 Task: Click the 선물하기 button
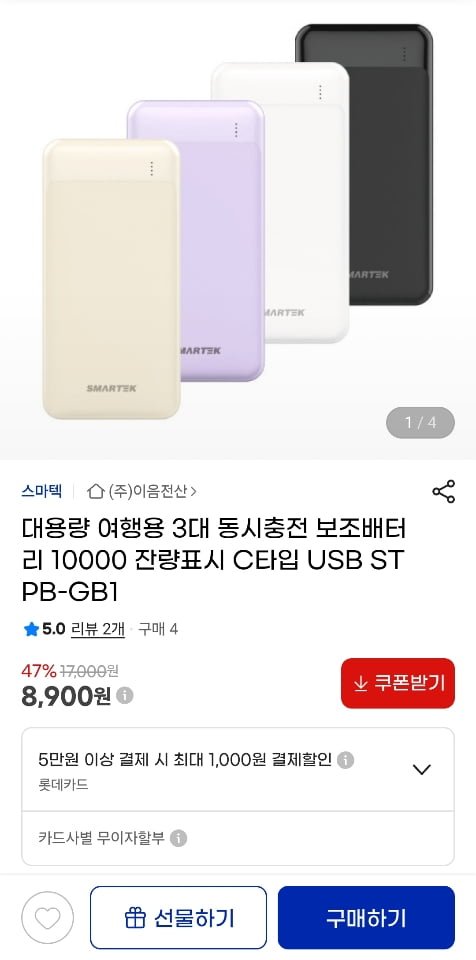pyautogui.click(x=178, y=917)
